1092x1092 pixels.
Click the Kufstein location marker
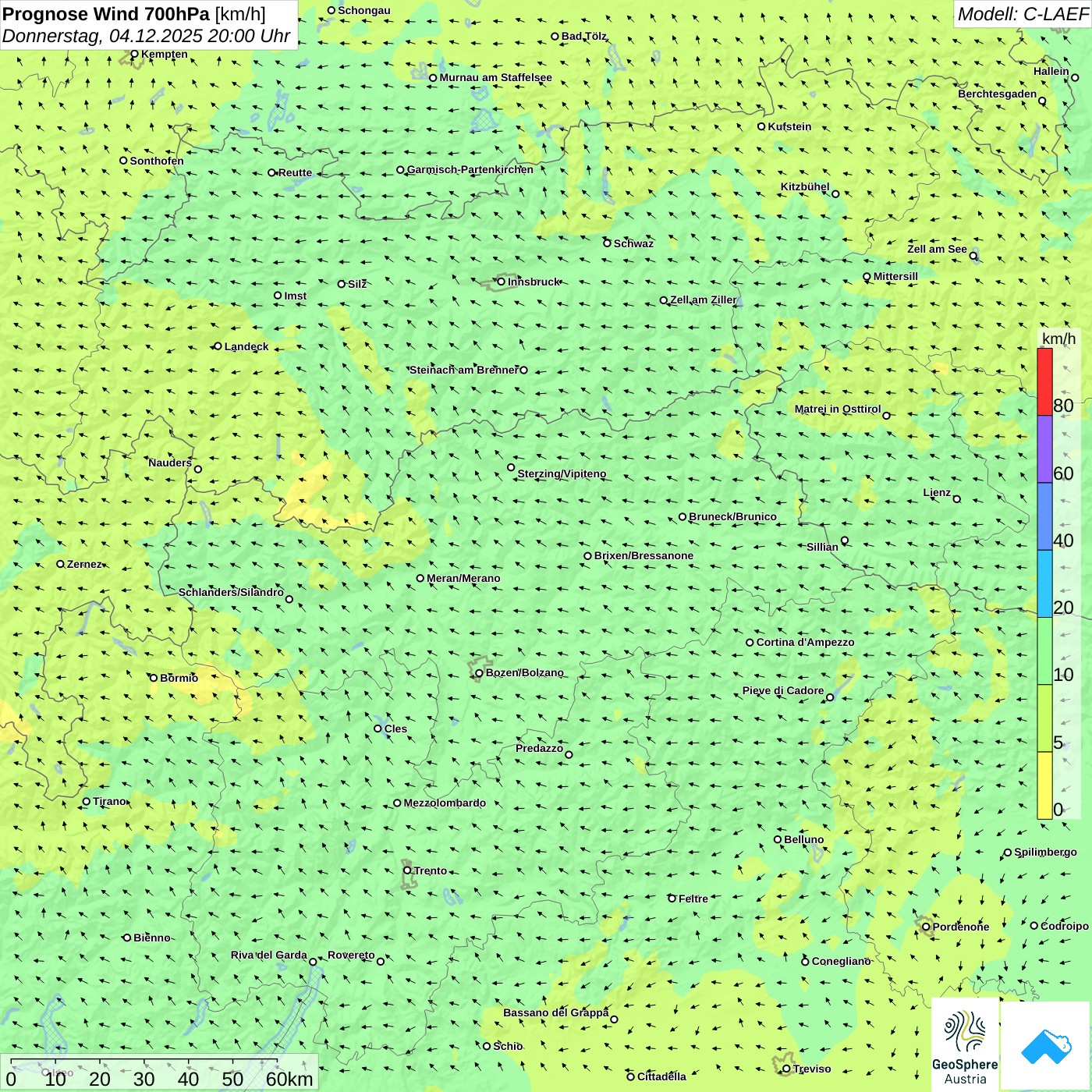click(762, 126)
